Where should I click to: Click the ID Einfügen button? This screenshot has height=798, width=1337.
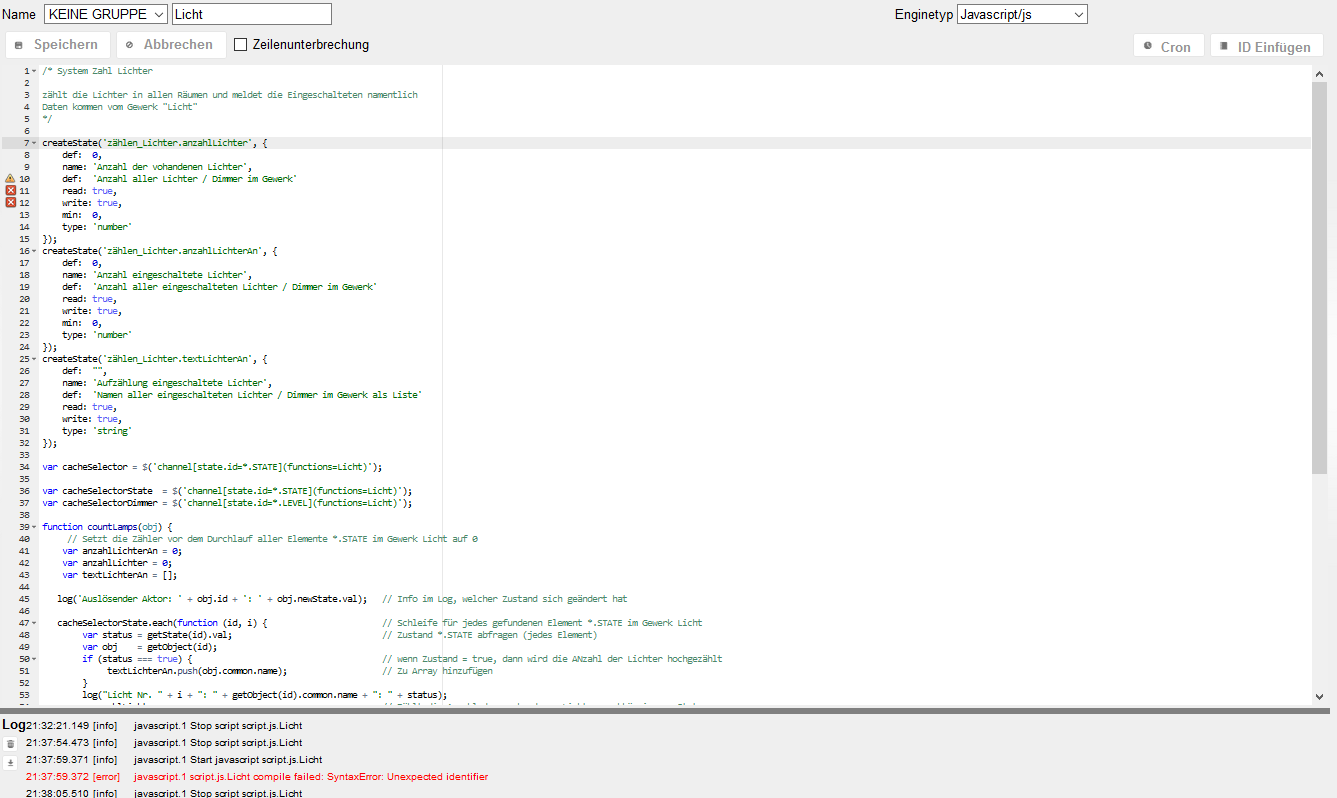1266,47
